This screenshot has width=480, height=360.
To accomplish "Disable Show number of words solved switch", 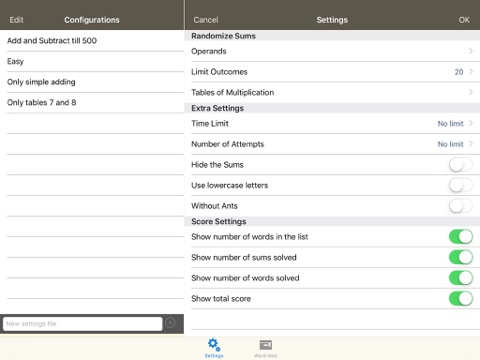I will click(x=461, y=278).
